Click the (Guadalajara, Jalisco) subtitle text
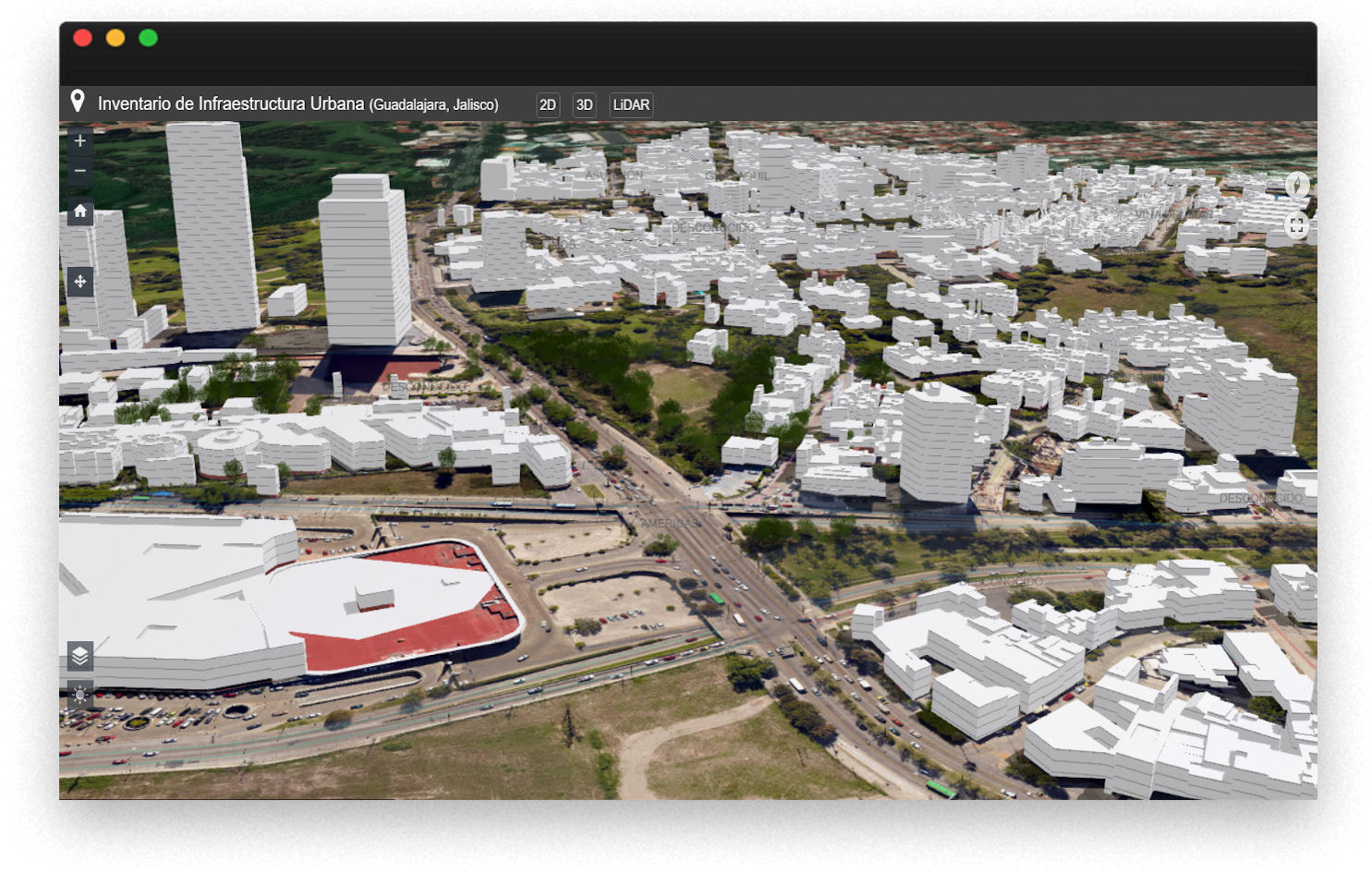The image size is (1372, 885). (x=433, y=105)
